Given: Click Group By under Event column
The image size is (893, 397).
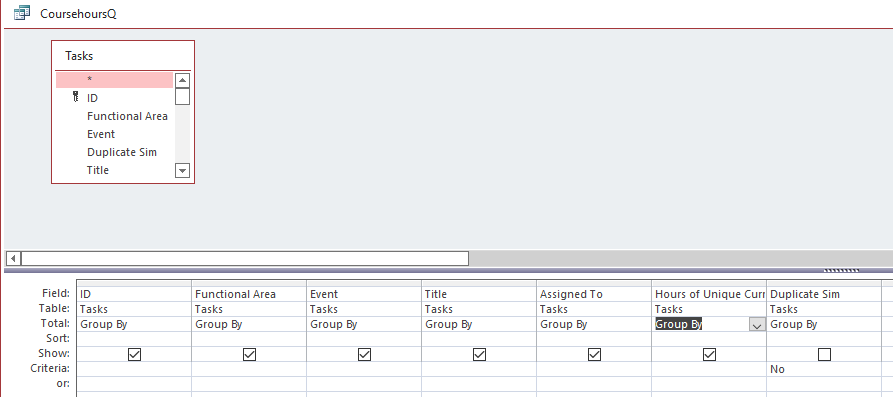Looking at the screenshot, I should coord(334,324).
